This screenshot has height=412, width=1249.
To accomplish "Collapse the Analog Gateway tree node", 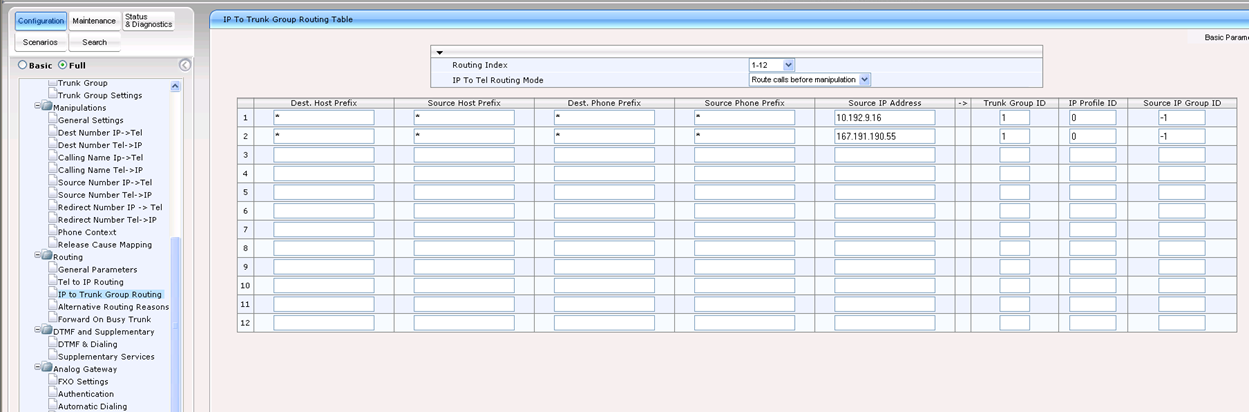I will tap(38, 369).
